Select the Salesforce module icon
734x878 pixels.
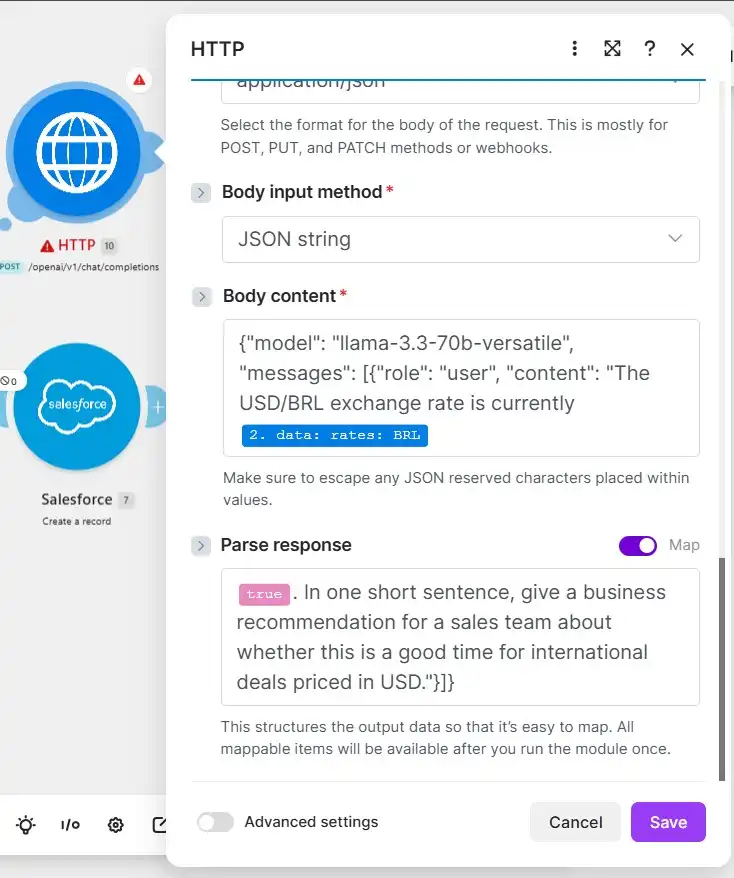(77, 407)
